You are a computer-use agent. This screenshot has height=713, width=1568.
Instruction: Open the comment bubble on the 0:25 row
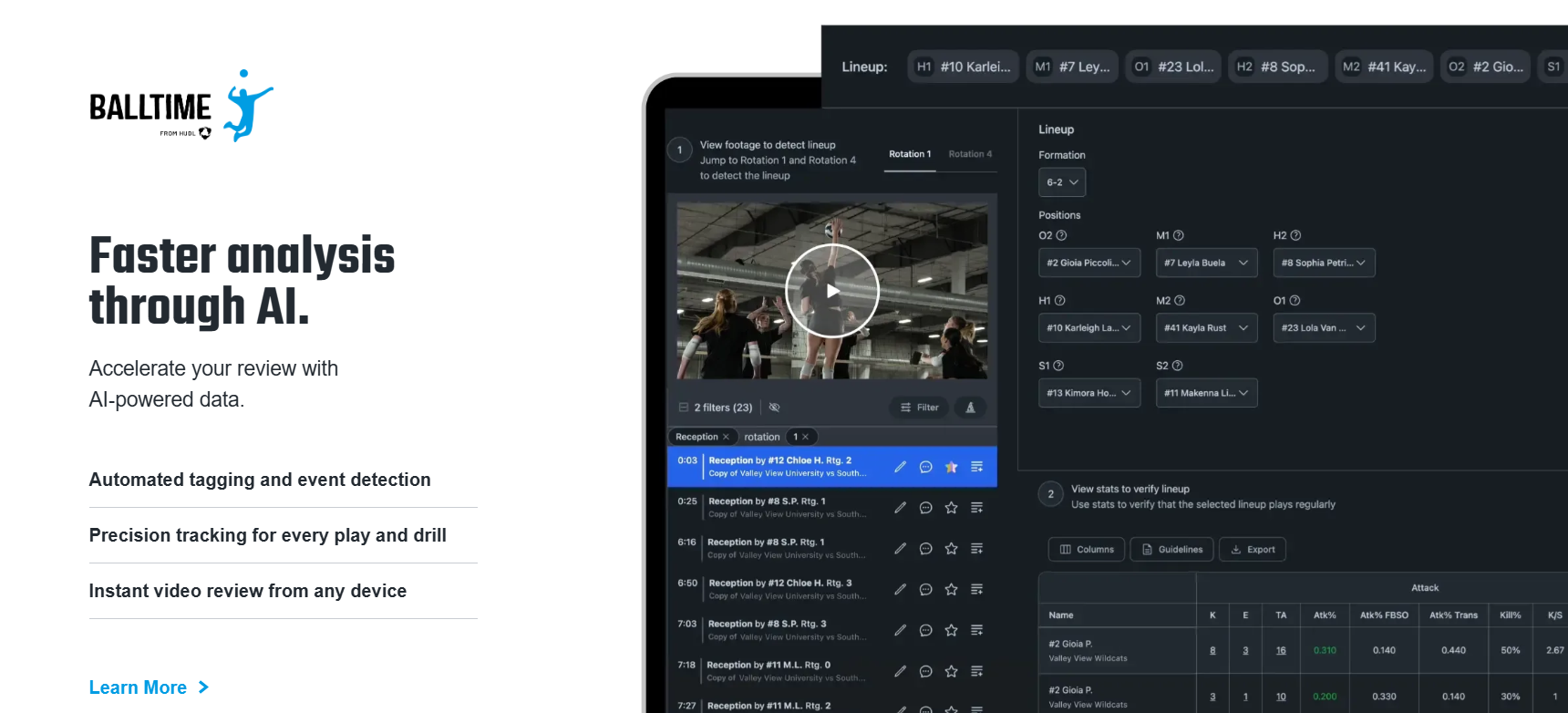925,508
